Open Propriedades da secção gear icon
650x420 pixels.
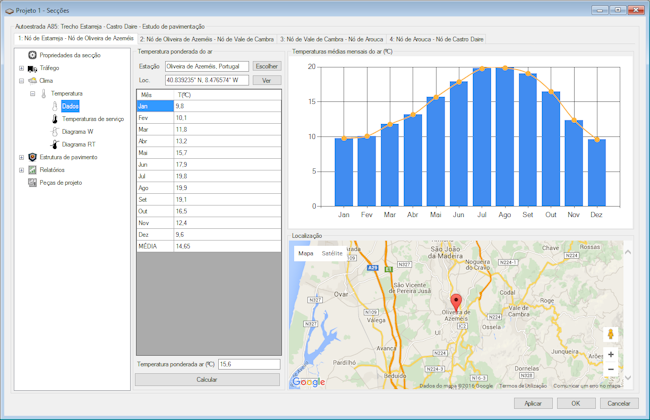point(33,55)
